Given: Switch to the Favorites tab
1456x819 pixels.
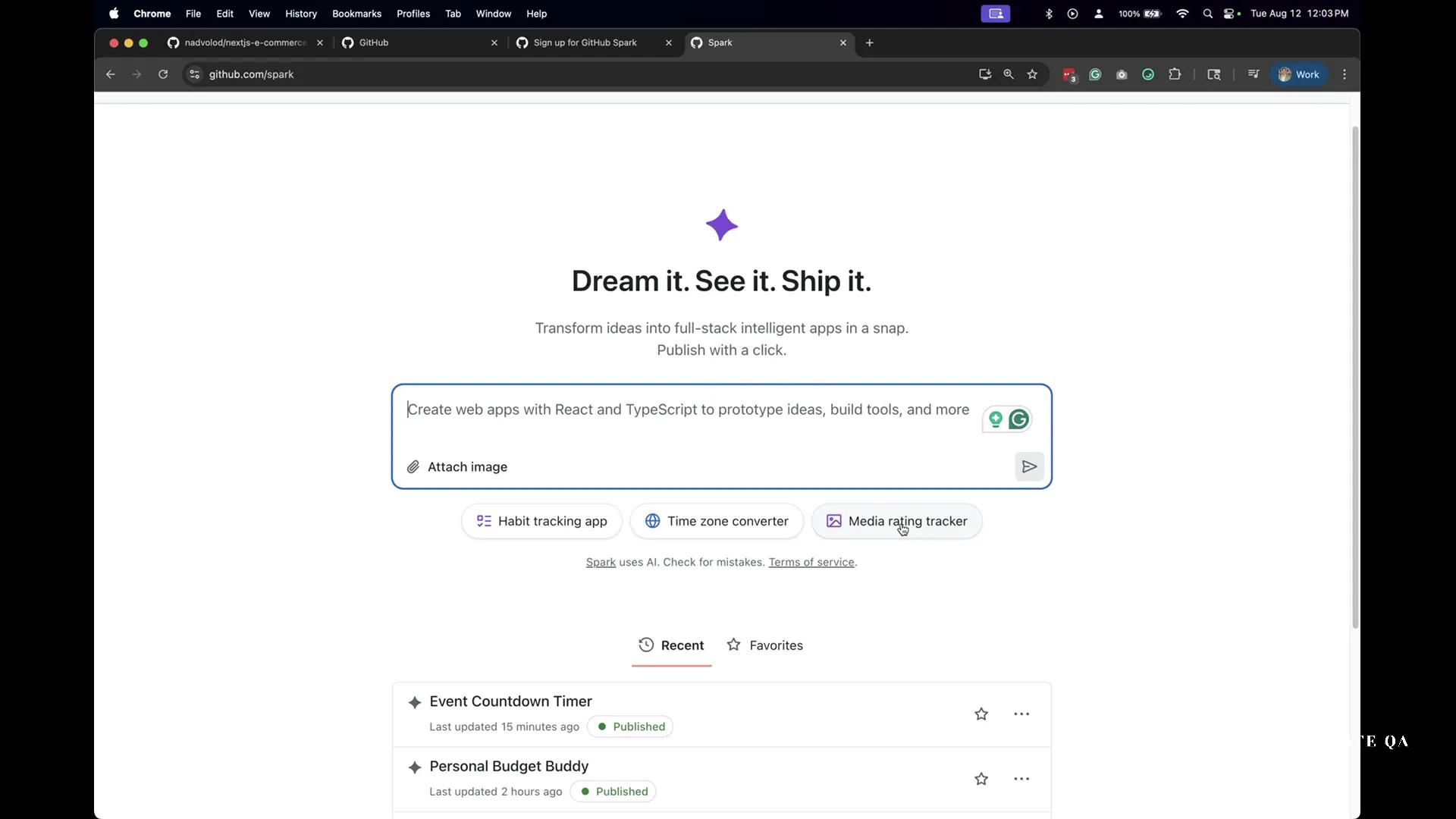Looking at the screenshot, I should coord(765,645).
